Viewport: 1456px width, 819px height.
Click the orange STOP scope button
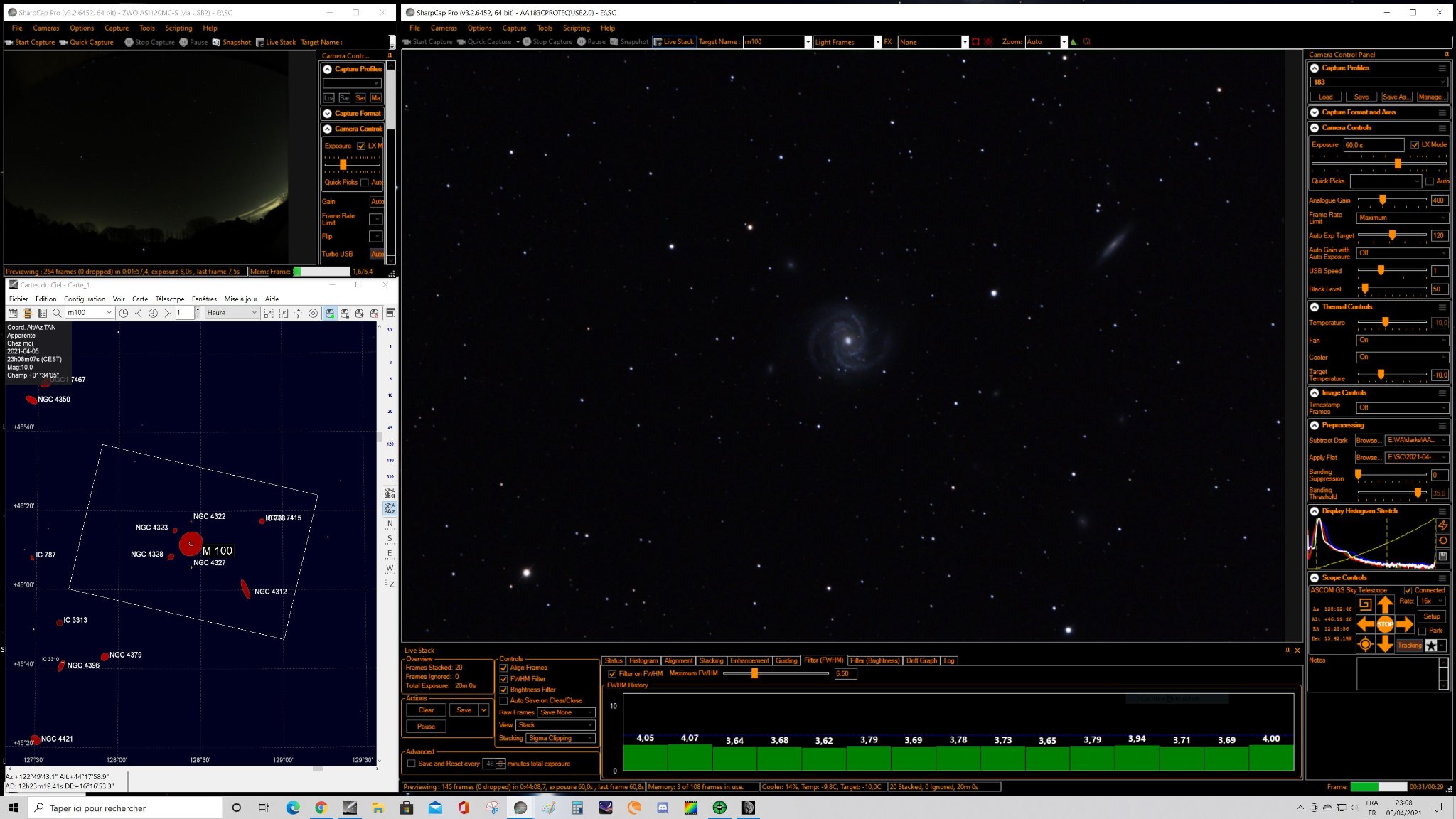tap(1385, 624)
